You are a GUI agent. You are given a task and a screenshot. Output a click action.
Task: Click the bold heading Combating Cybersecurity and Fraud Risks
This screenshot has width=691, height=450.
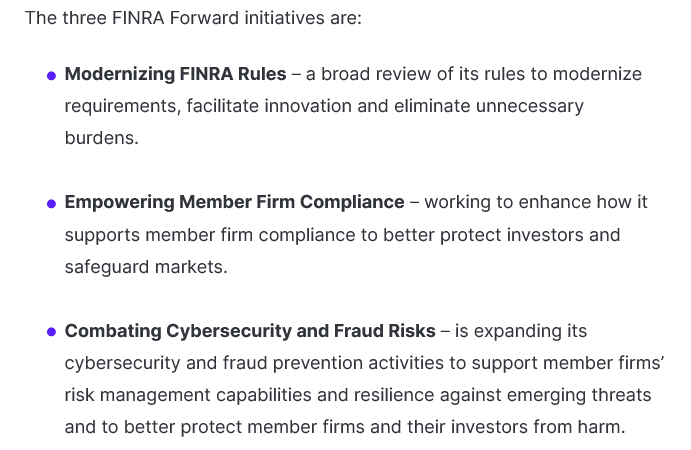(x=250, y=331)
